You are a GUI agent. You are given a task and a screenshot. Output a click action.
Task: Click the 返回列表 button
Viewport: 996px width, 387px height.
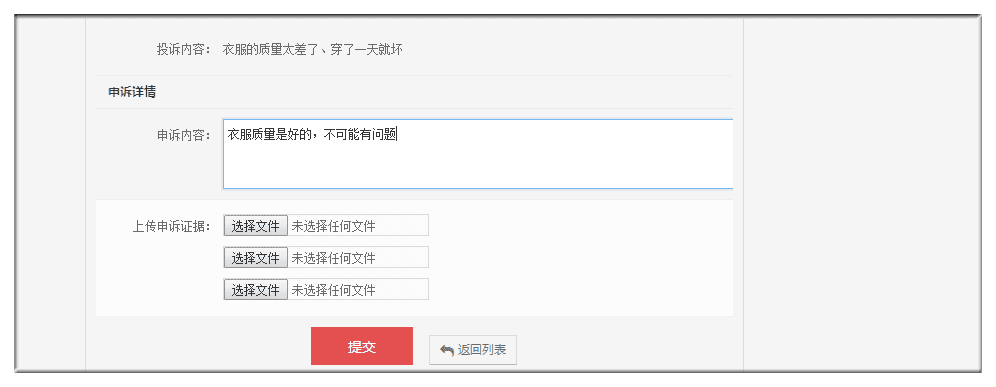(x=473, y=350)
